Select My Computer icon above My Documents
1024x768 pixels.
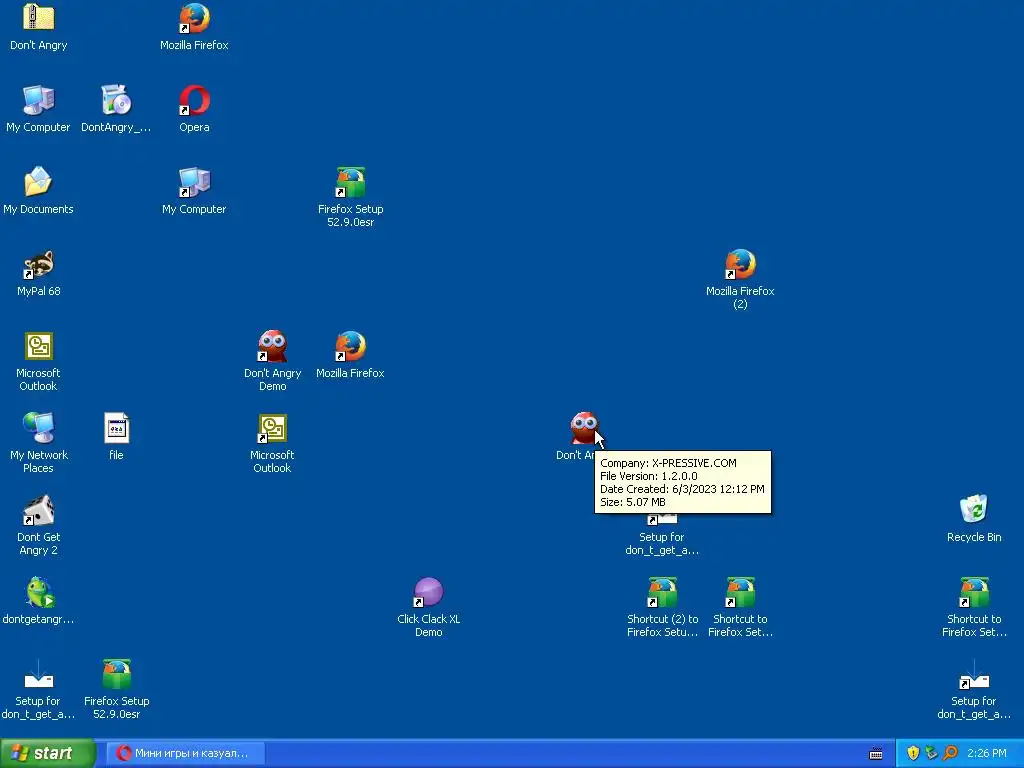(x=39, y=100)
